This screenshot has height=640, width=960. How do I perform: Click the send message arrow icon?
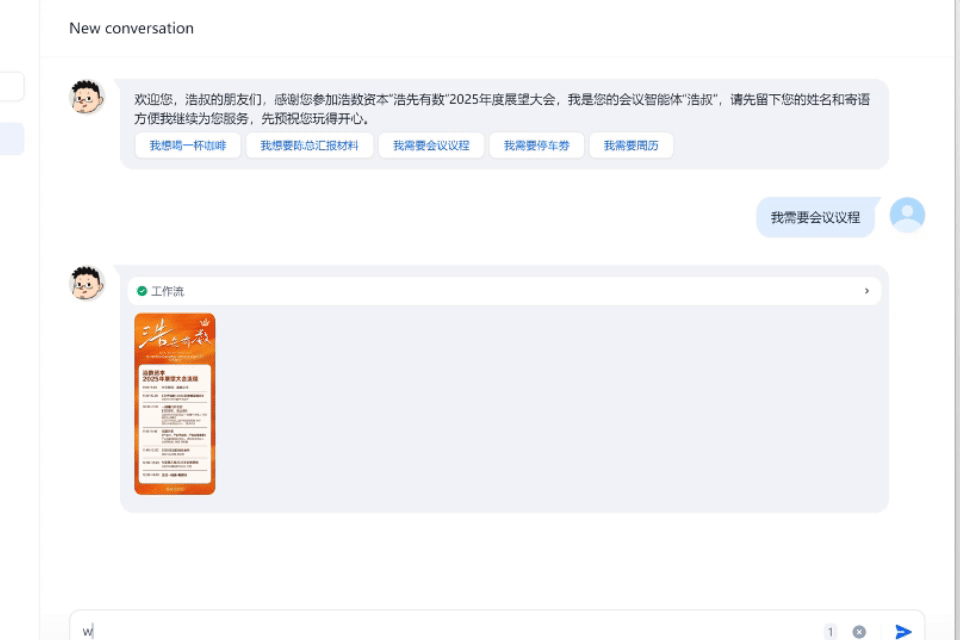[903, 632]
